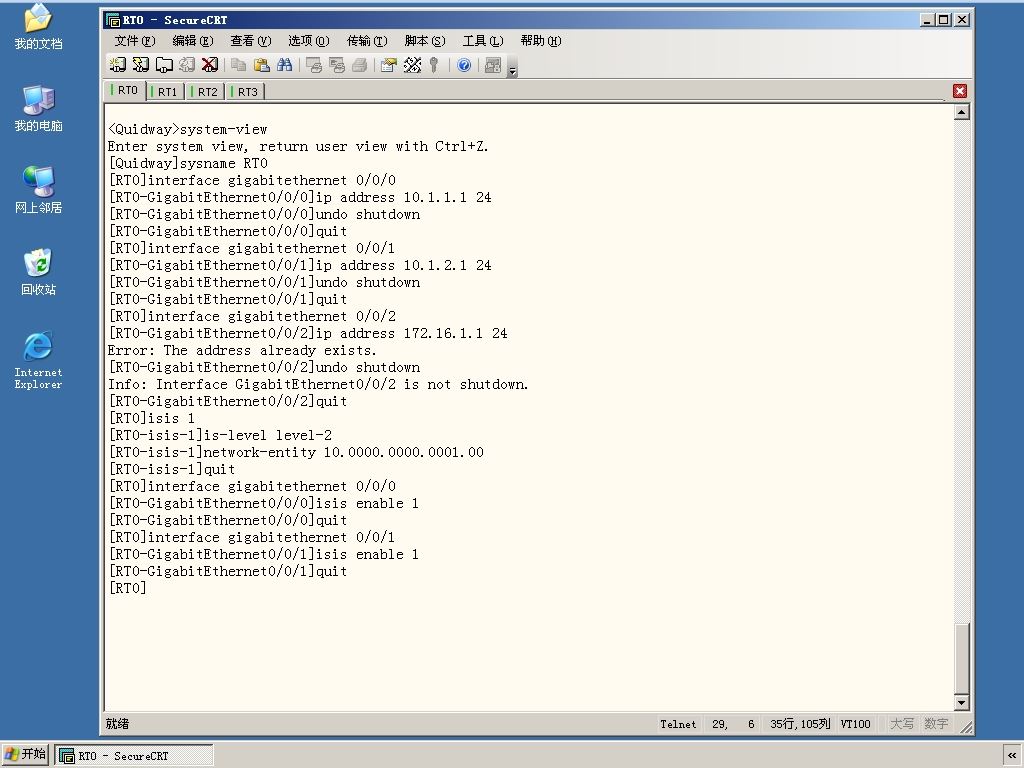Close the active tab with red X
Viewport: 1024px width, 768px height.
(x=959, y=91)
